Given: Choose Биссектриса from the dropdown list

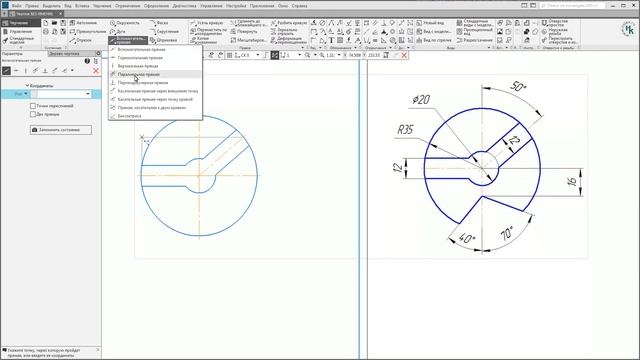Looking at the screenshot, I should [x=155, y=116].
